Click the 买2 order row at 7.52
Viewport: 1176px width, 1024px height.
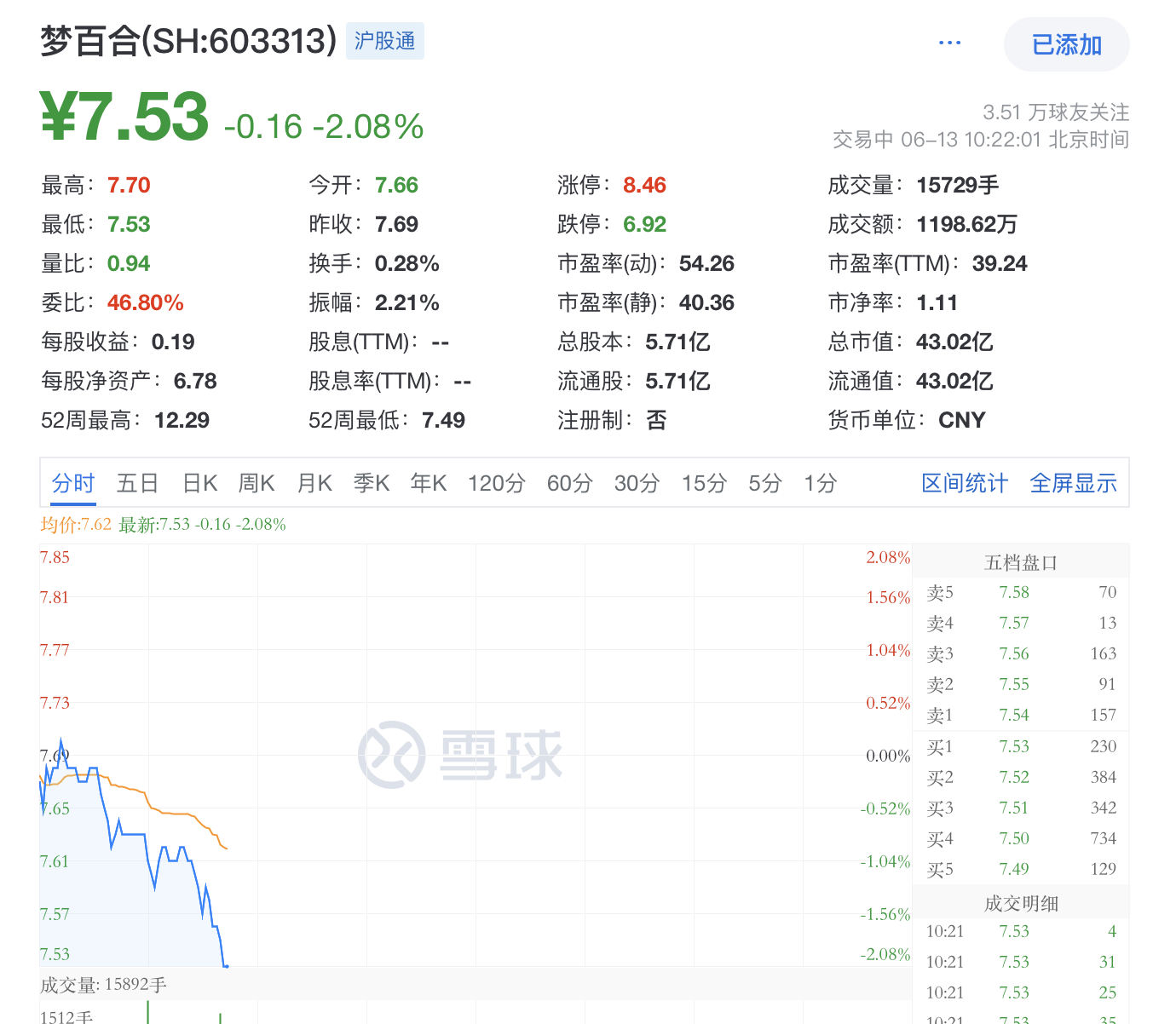coord(1021,778)
